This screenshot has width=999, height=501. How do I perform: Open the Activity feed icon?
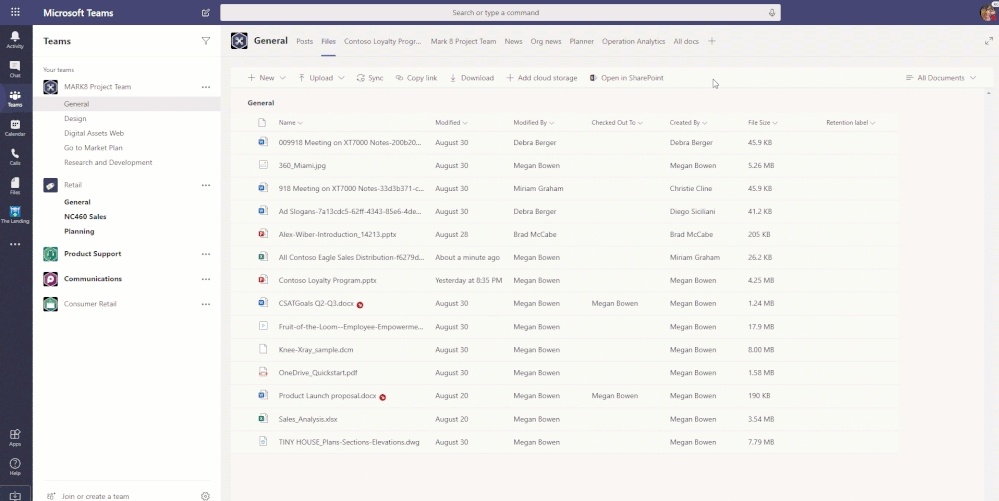coord(15,39)
